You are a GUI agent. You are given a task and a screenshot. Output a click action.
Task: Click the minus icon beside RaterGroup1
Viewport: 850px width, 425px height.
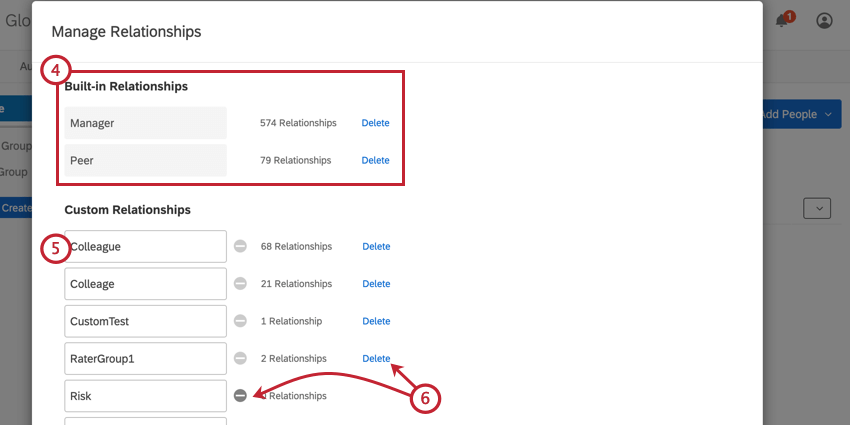240,358
